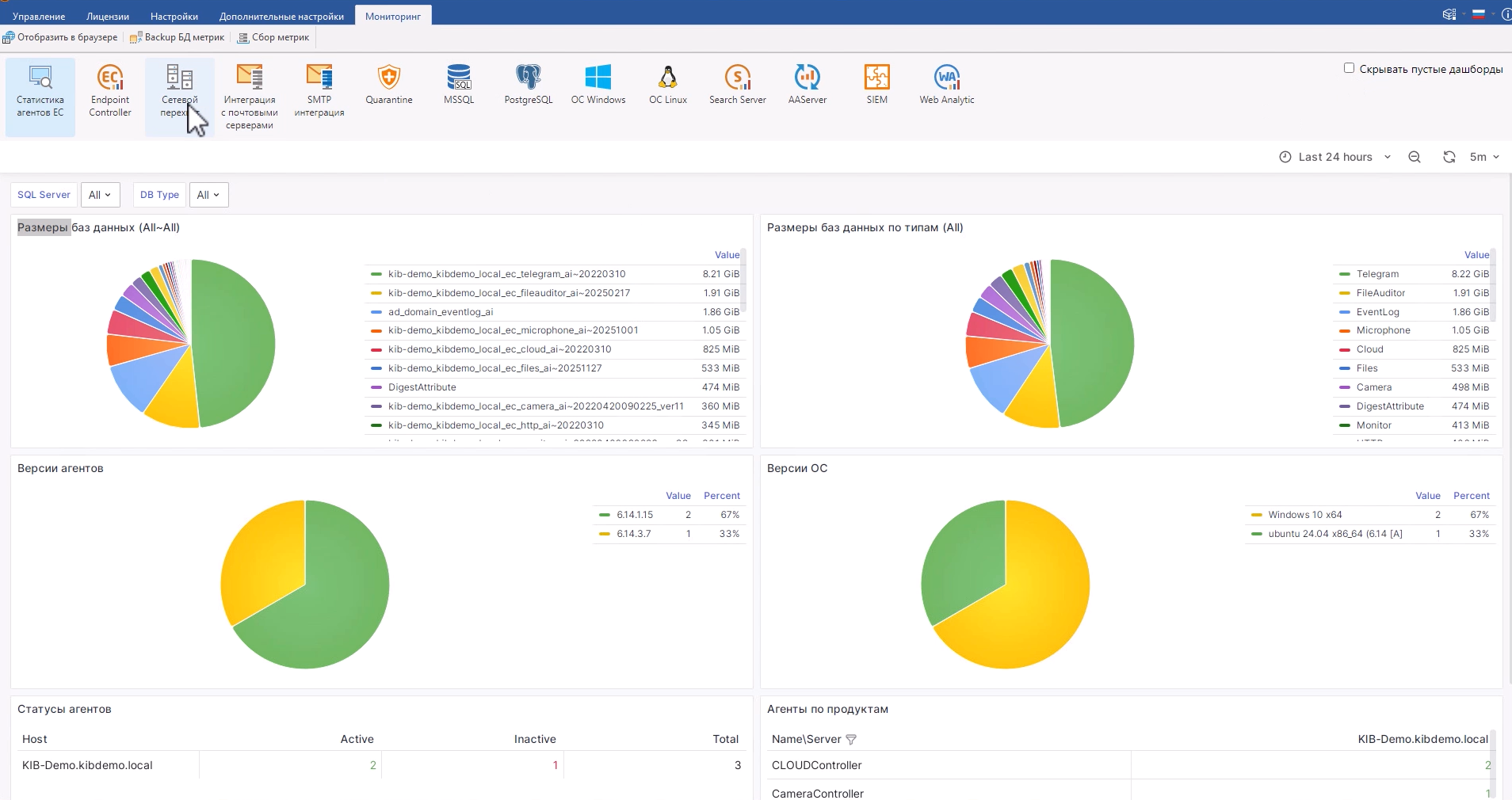Open the PostgreSQL dashboard

point(529,85)
